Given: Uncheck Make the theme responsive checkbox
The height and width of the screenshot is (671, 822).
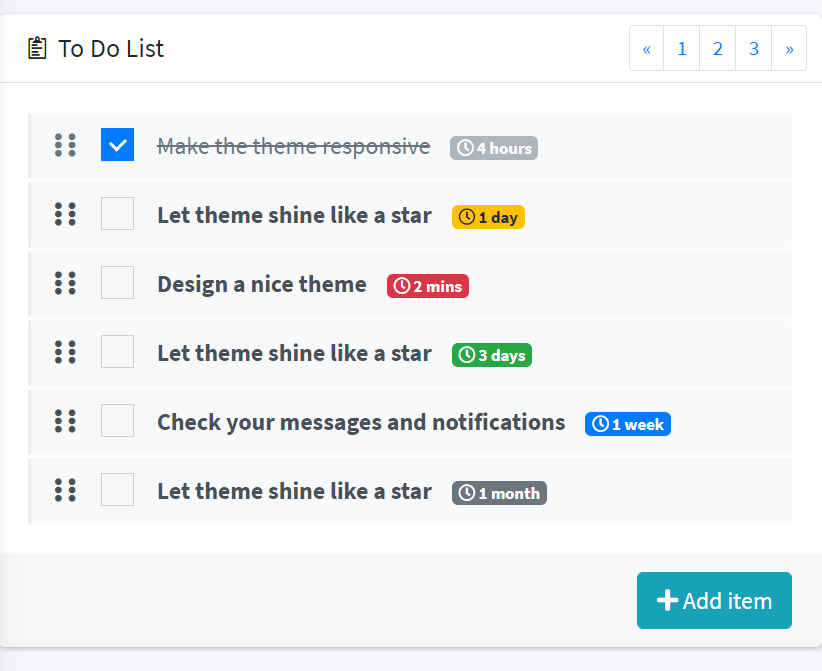Looking at the screenshot, I should coord(117,145).
